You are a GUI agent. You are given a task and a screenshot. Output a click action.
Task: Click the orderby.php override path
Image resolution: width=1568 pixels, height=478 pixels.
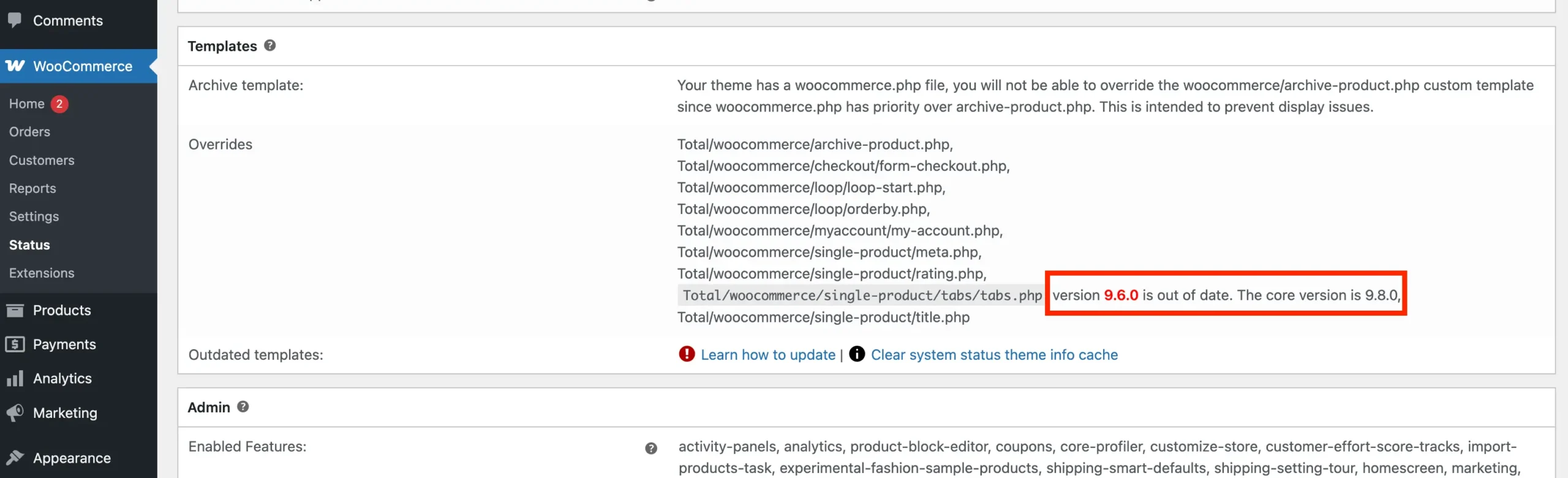pyautogui.click(x=804, y=208)
